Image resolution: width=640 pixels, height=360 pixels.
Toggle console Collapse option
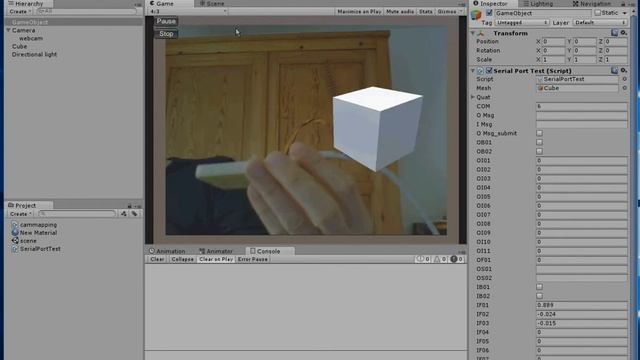point(182,259)
